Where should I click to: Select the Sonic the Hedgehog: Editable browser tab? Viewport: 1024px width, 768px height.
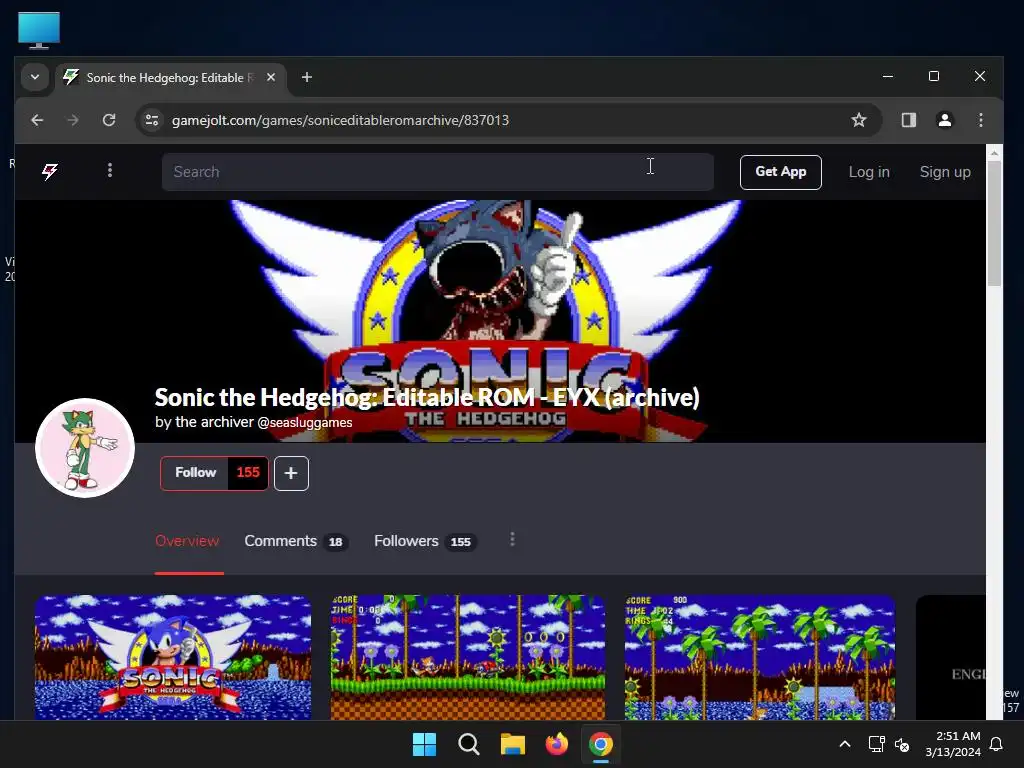170,78
